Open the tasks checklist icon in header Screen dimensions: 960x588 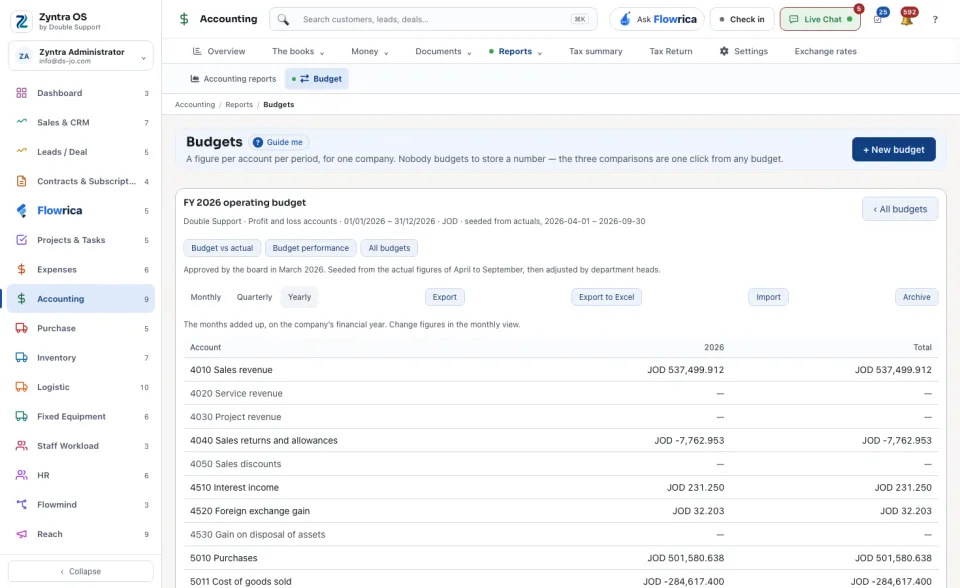pos(878,20)
